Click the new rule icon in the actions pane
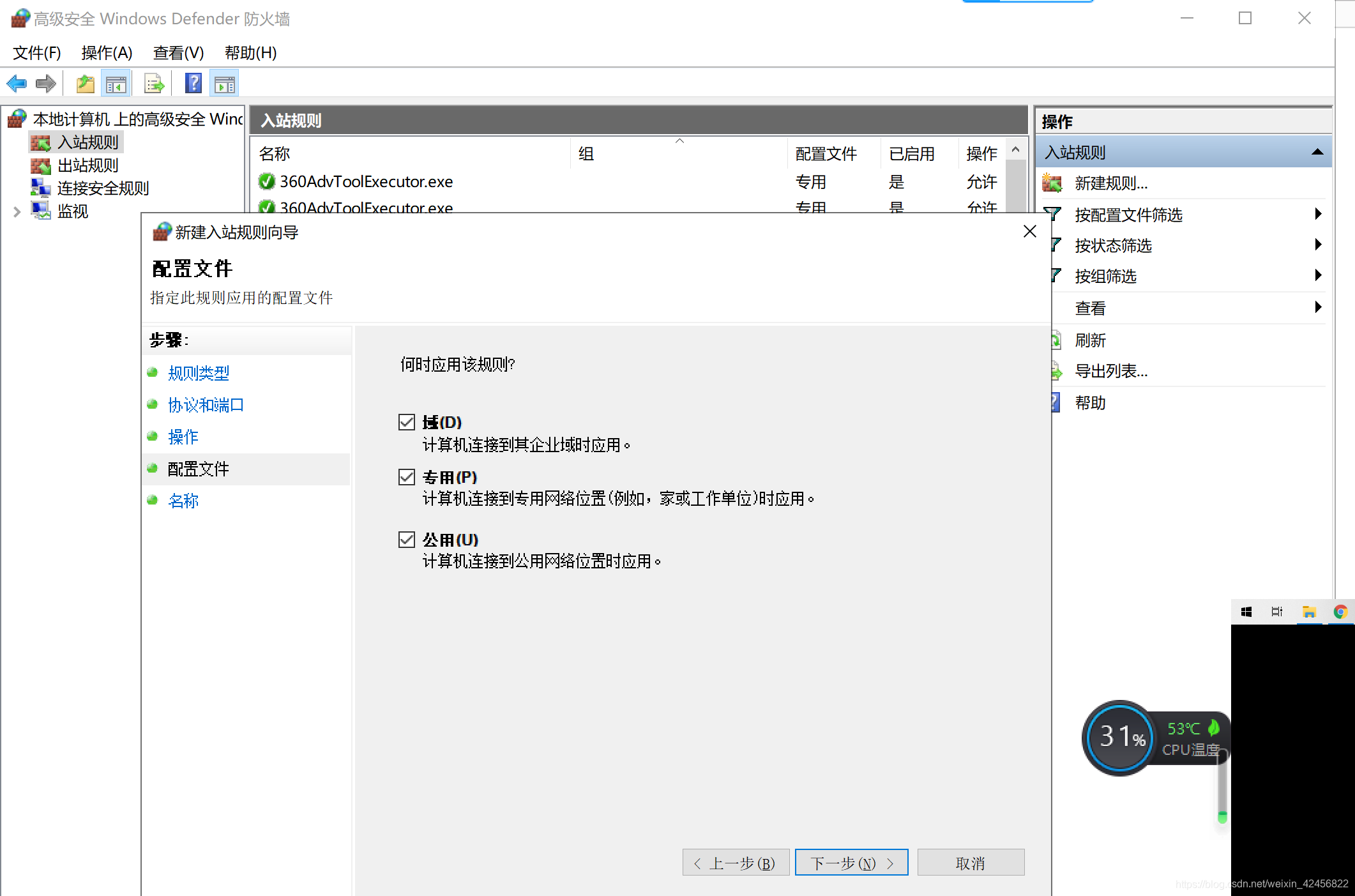The height and width of the screenshot is (896, 1355). pyautogui.click(x=1052, y=183)
